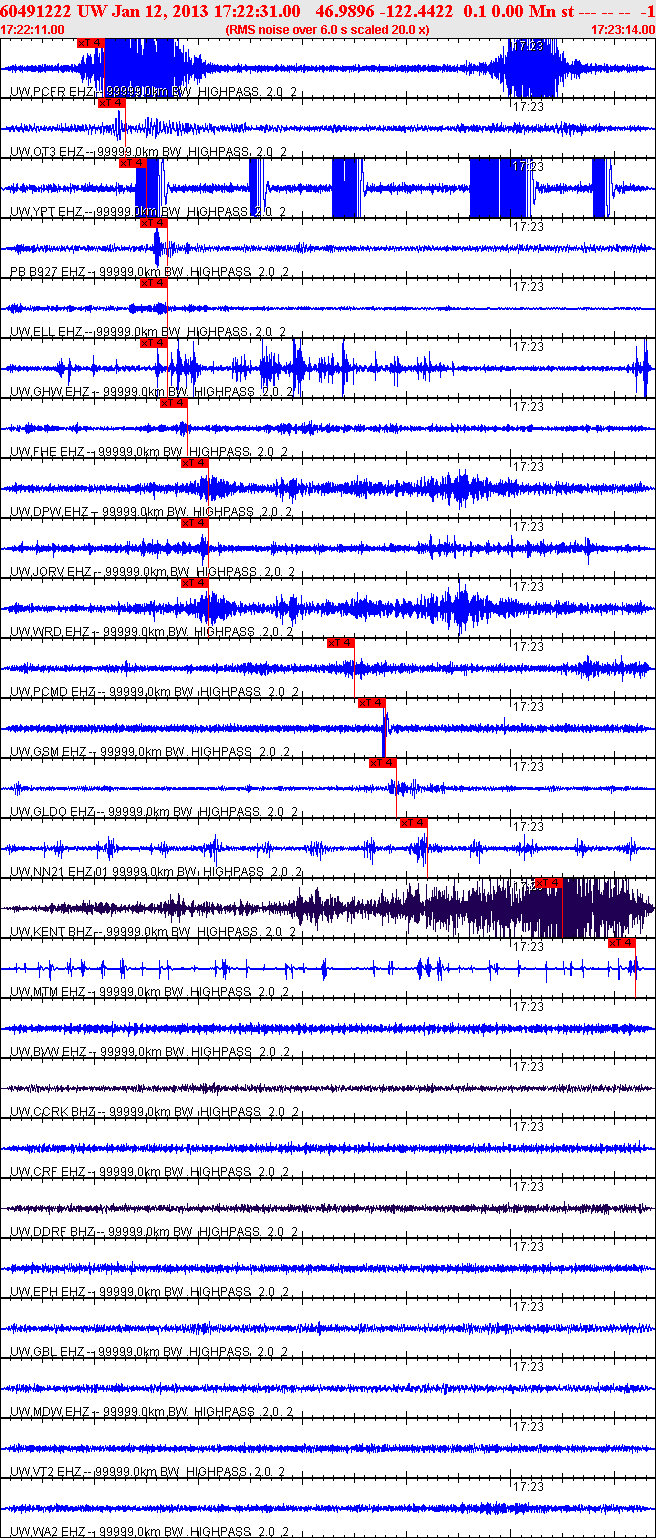Select the UW.CCRK BHZ channel label
This screenshot has width=656, height=1538.
(x=51, y=1112)
